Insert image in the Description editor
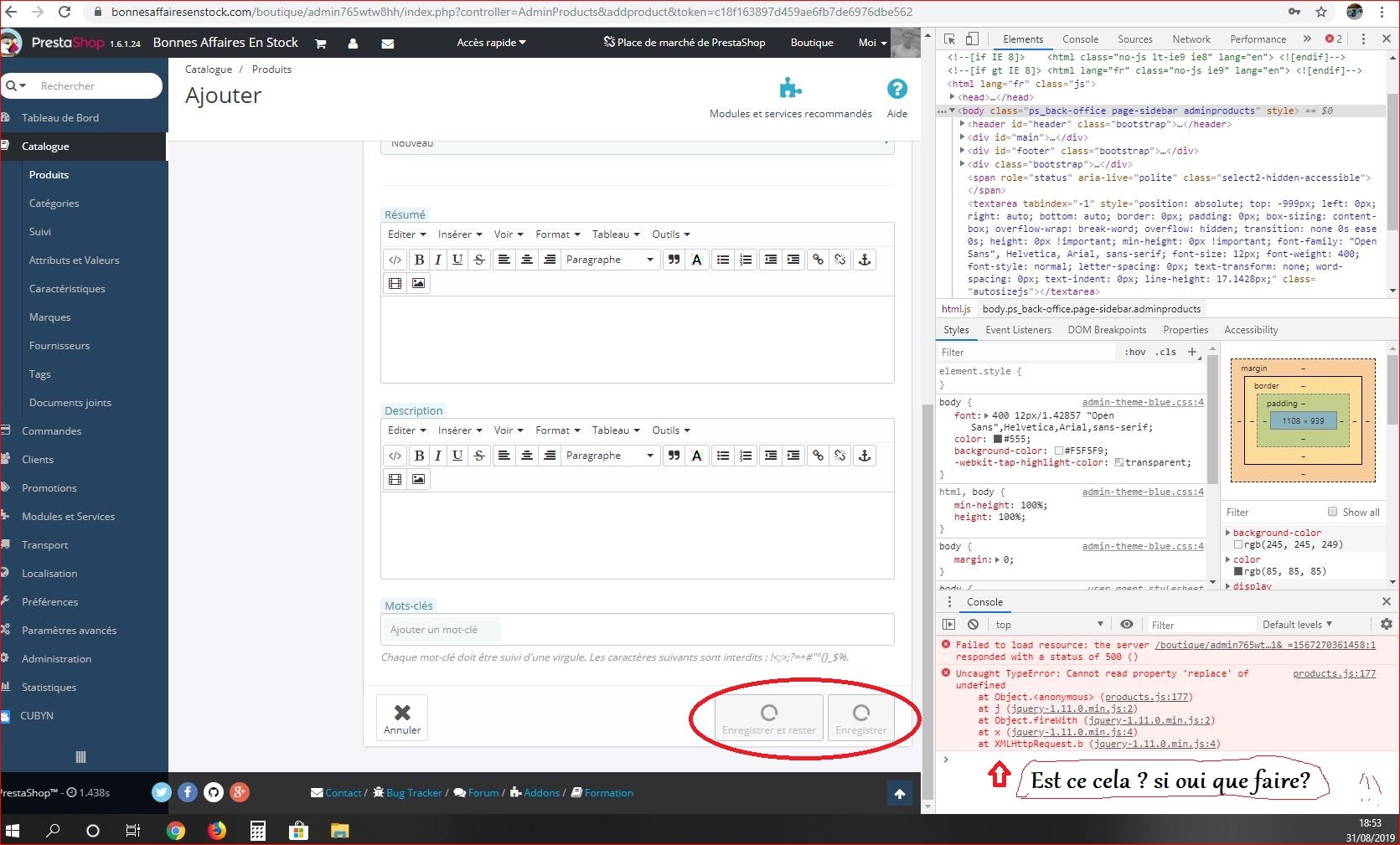 (x=418, y=479)
